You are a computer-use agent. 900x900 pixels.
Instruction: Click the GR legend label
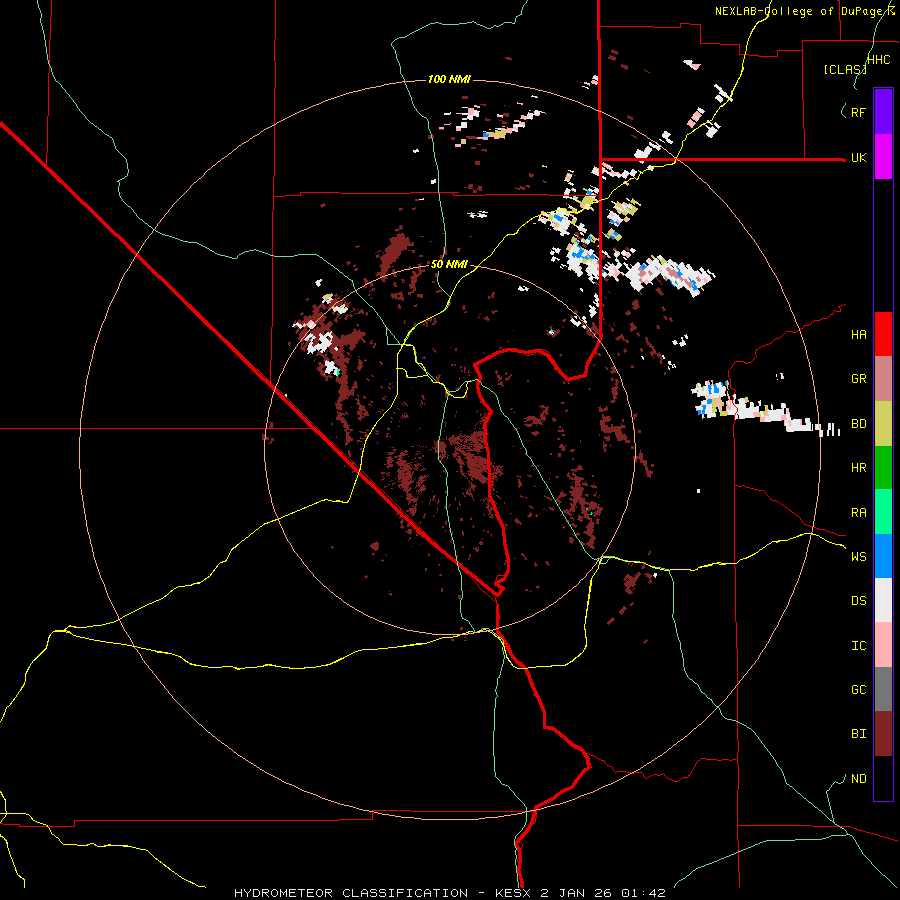[x=858, y=379]
